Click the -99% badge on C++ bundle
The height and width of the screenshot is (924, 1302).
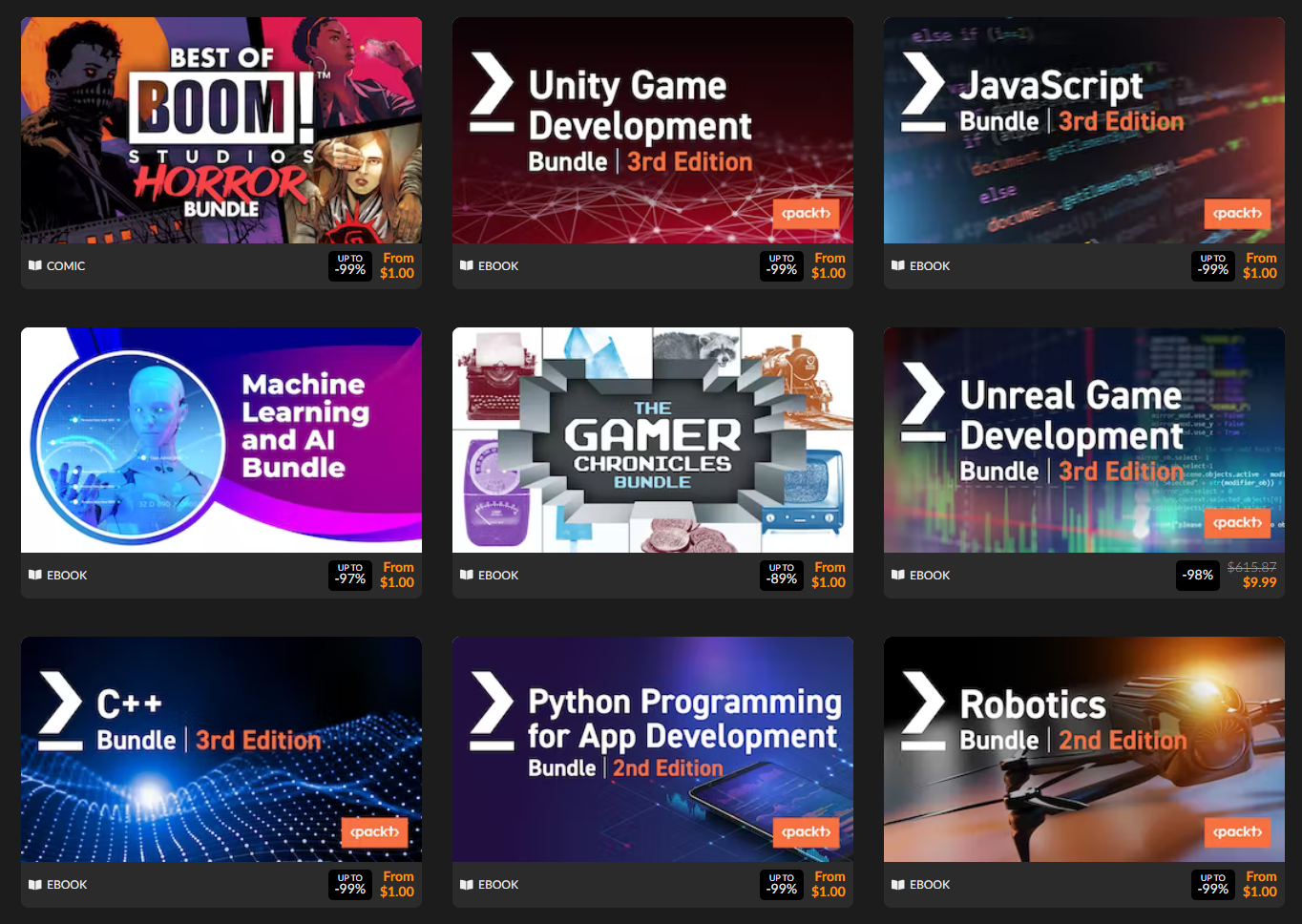point(350,885)
